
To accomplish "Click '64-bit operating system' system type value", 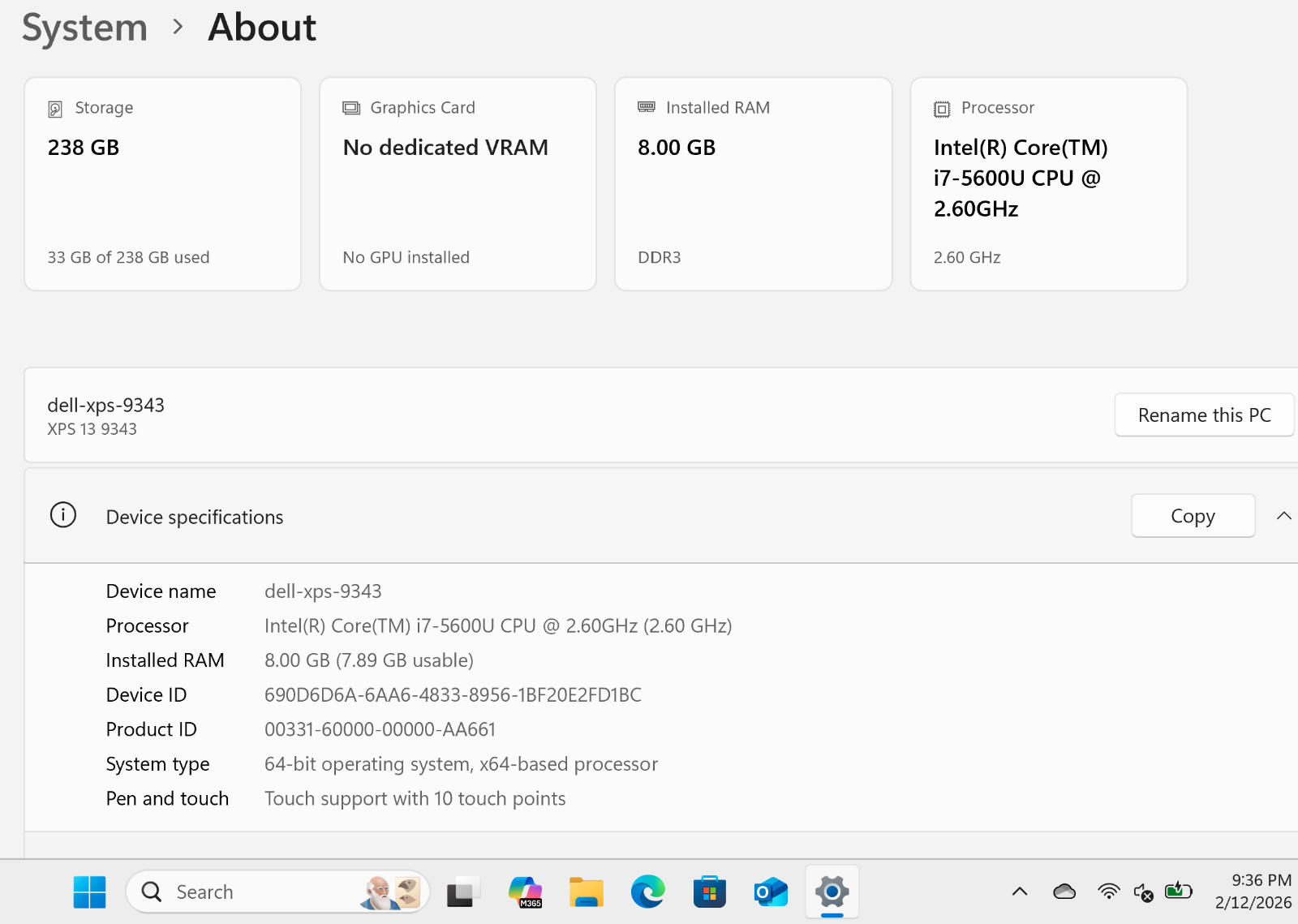I will tap(461, 764).
